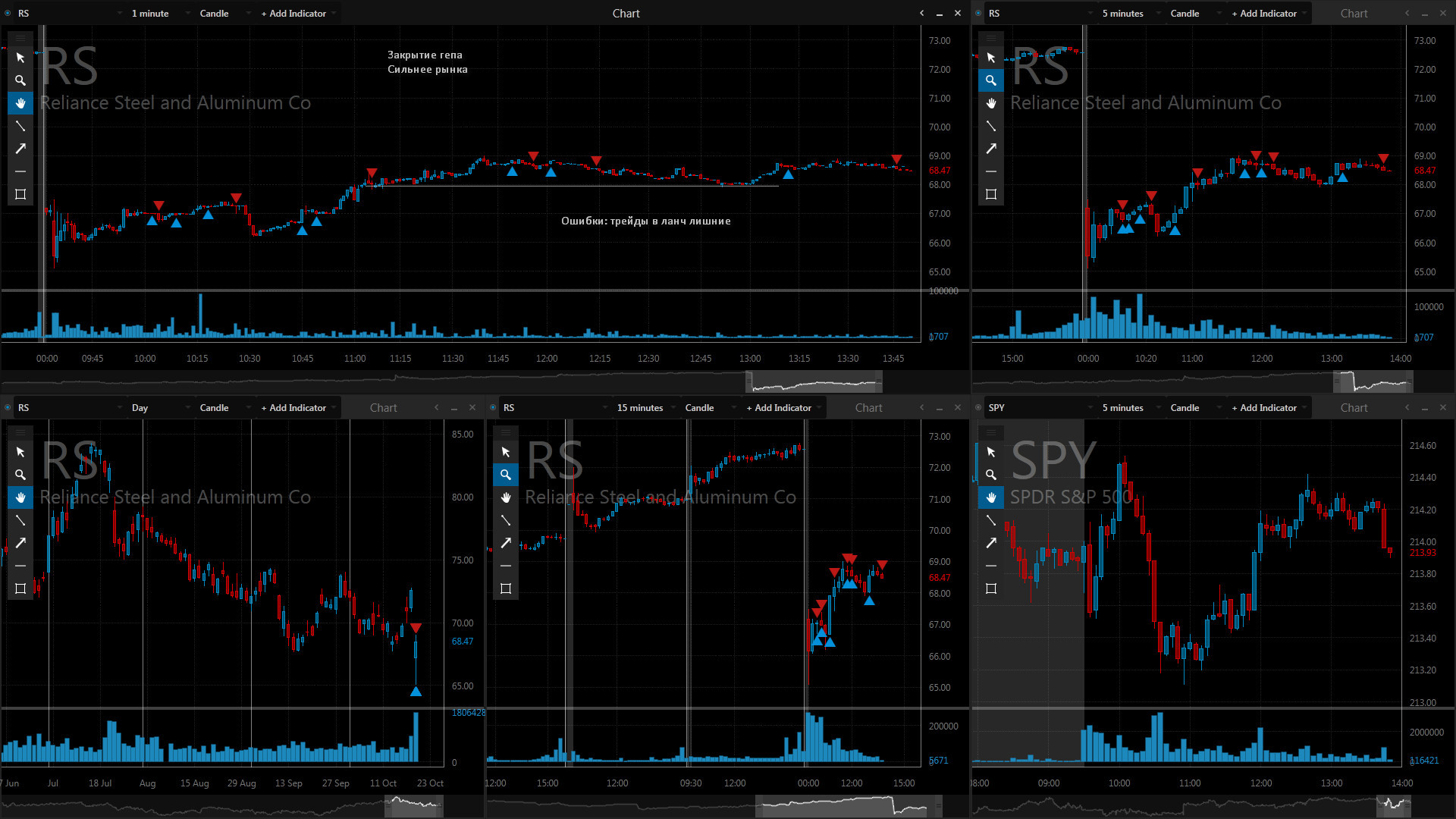
Task: Click Chart title tab of RS Day panel
Action: [x=384, y=407]
